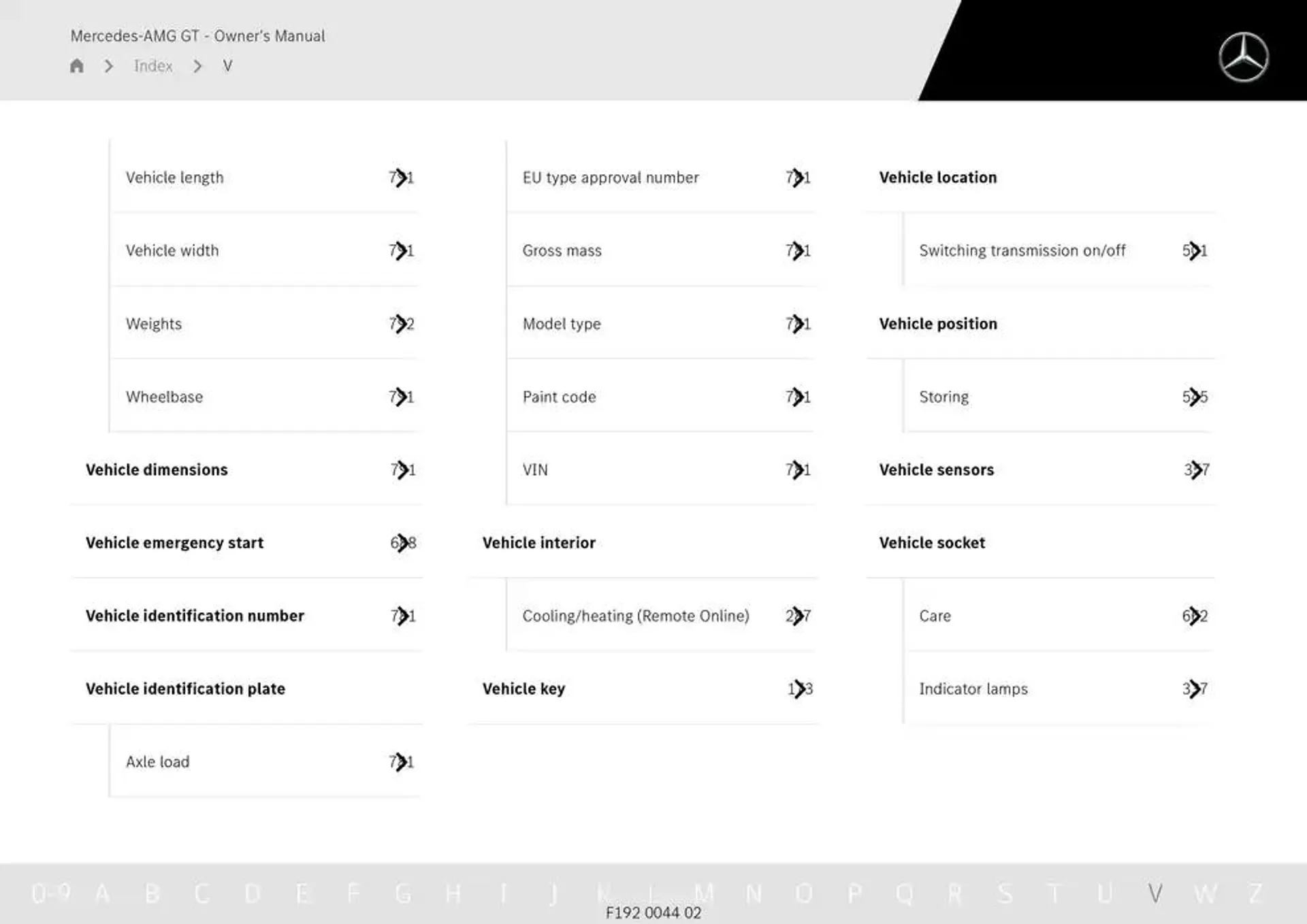The image size is (1307, 924).
Task: Select the Index navigation link
Action: [153, 66]
